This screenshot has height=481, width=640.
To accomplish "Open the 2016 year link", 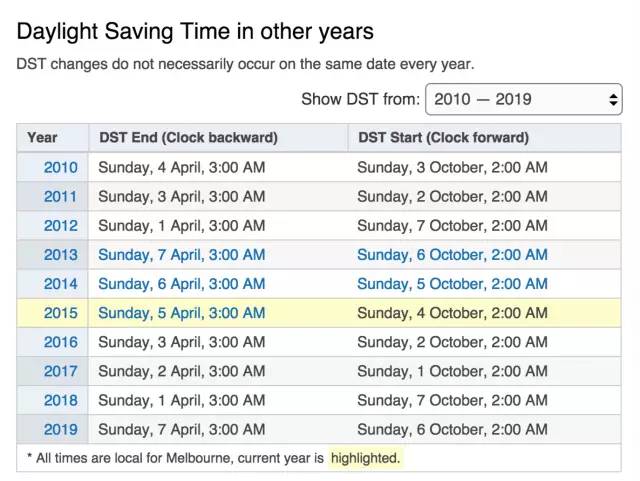I will [x=60, y=342].
